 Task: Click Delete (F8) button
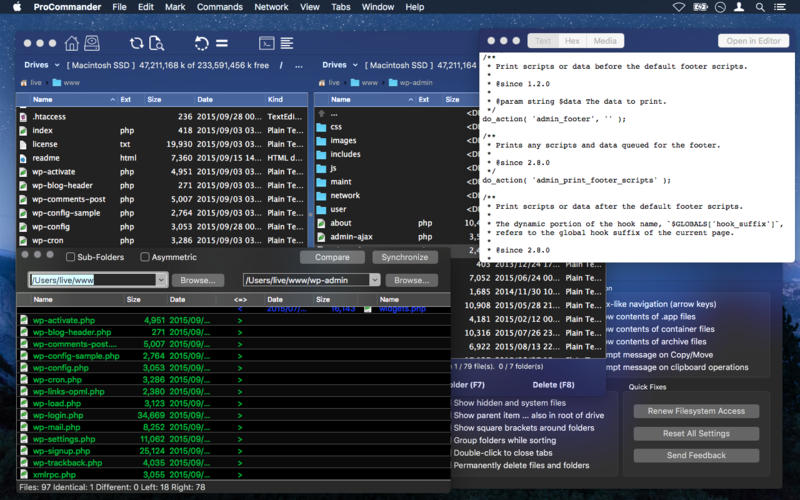click(x=554, y=385)
